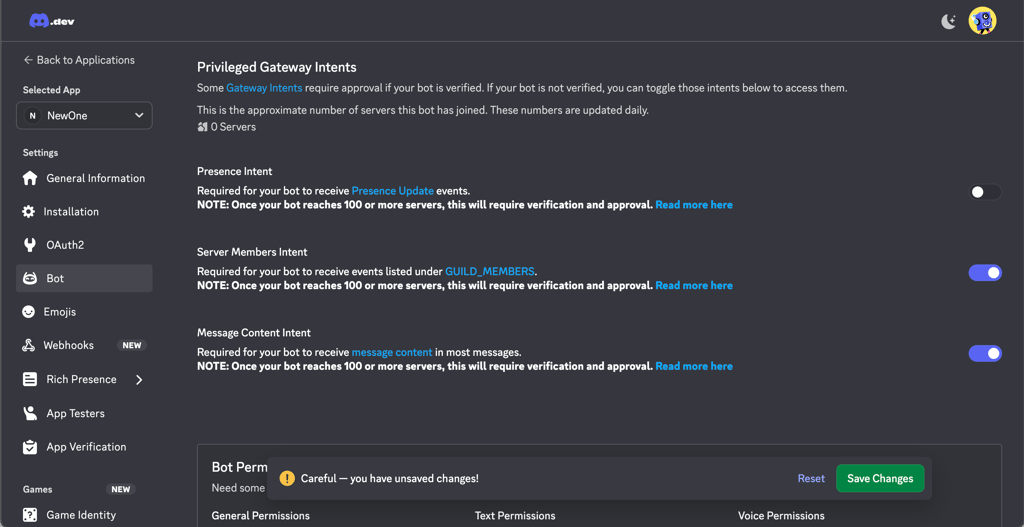Viewport: 1024px width, 527px height.
Task: Click Read more here under Presence Intent
Action: (x=694, y=204)
